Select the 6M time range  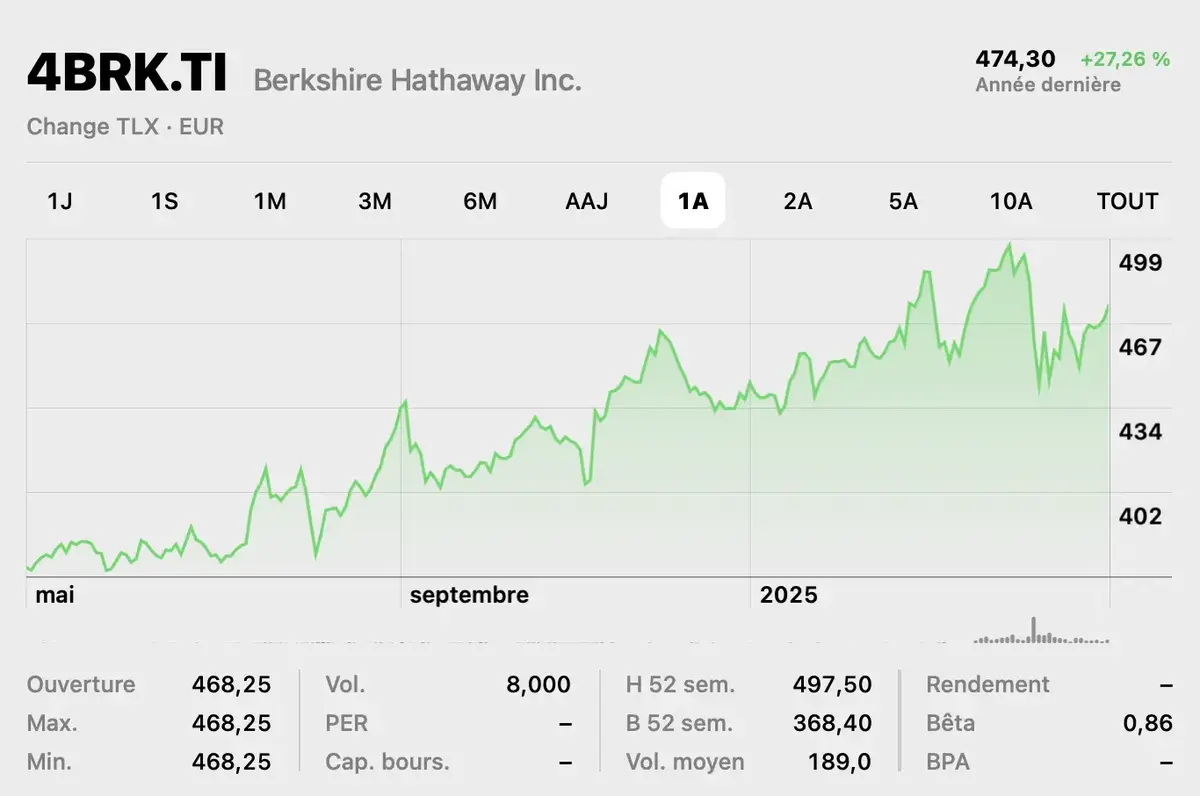click(480, 201)
